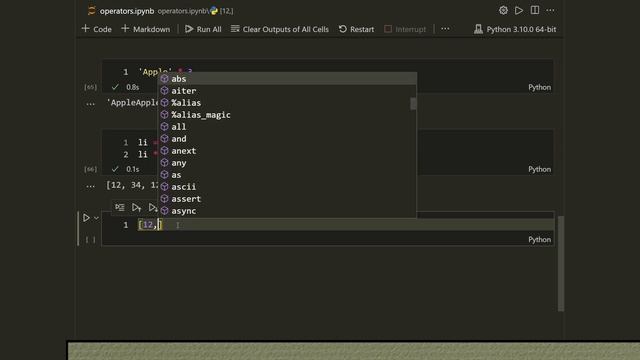The width and height of the screenshot is (640, 360).
Task: Click the disabled Interrupt button
Action: [x=405, y=29]
